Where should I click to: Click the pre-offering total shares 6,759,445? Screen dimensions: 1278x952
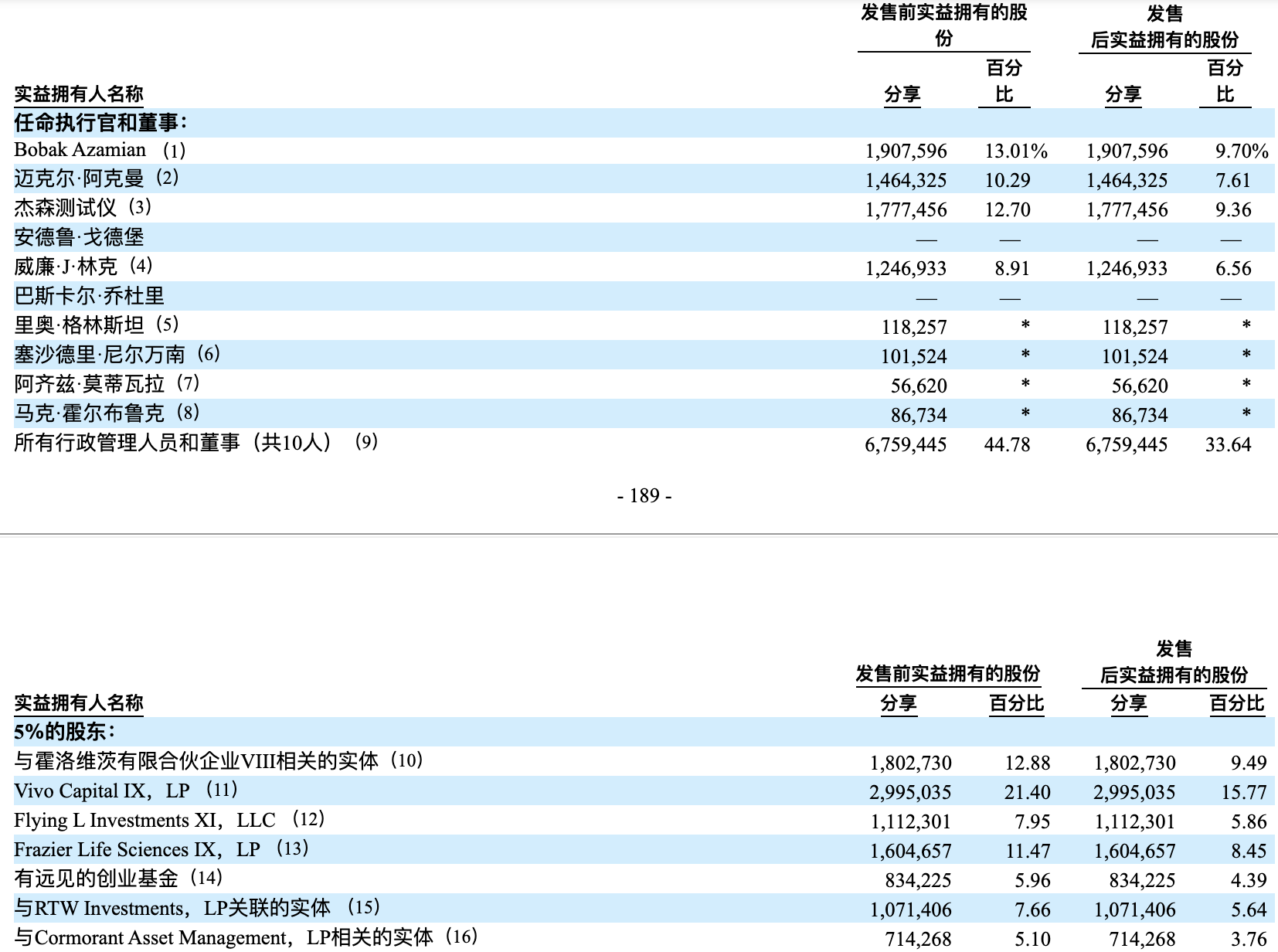pos(906,445)
